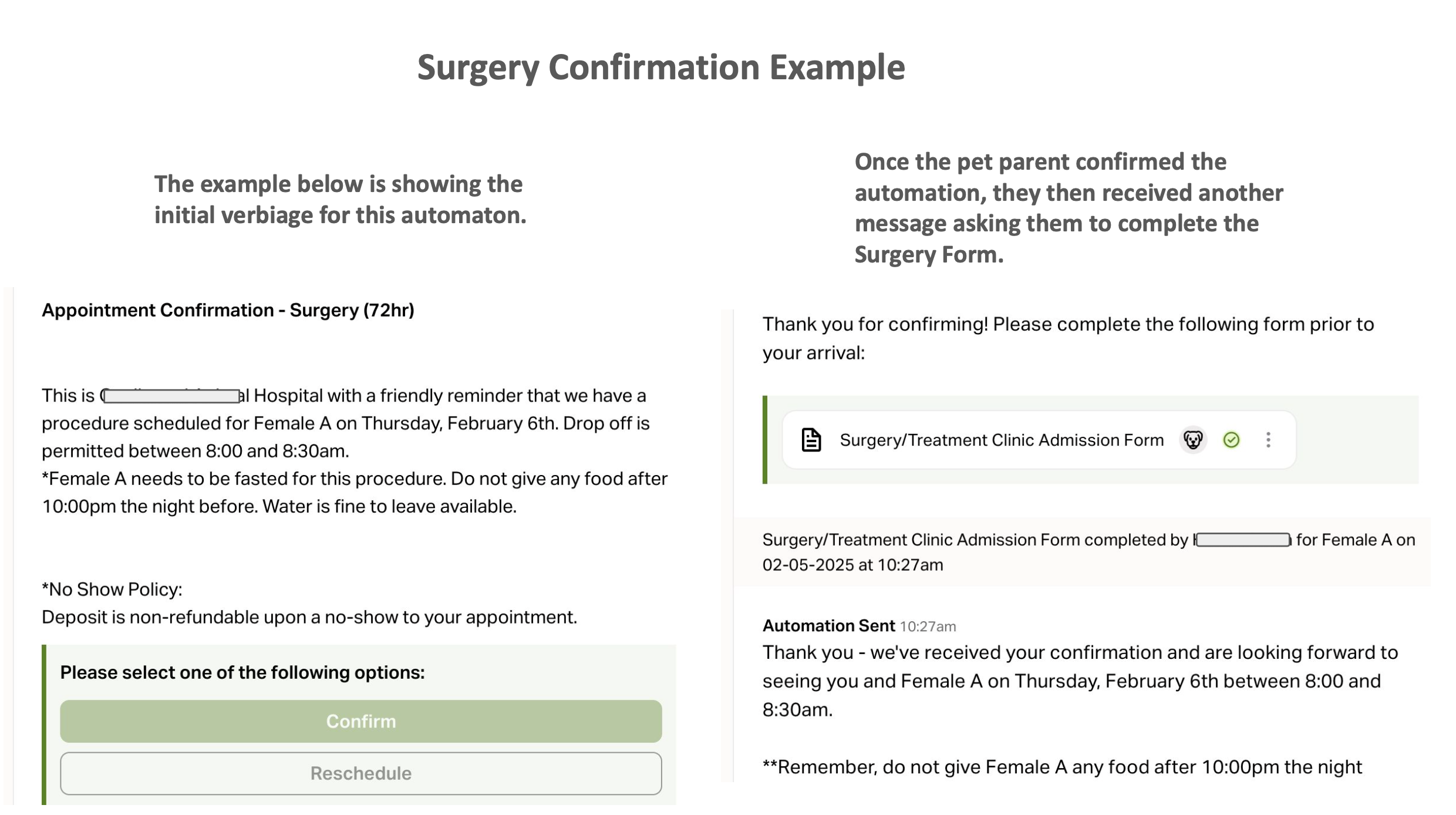Click the redacted pet parent name box
Screen dimensions: 1456x815
[x=1243, y=540]
